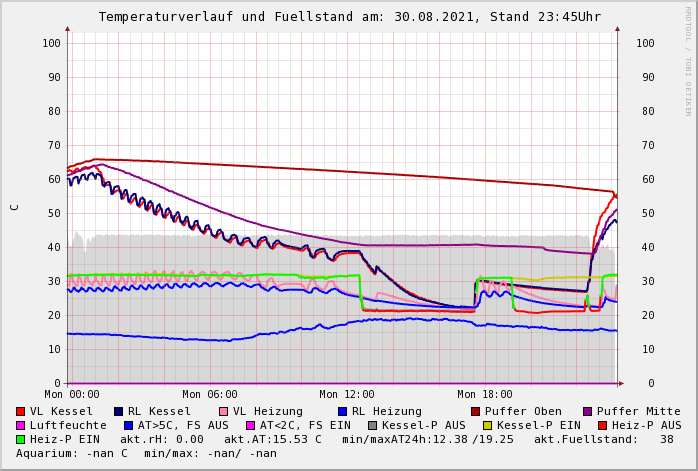Click the Mon 18:00 time axis label
The height and width of the screenshot is (471, 698).
484,395
